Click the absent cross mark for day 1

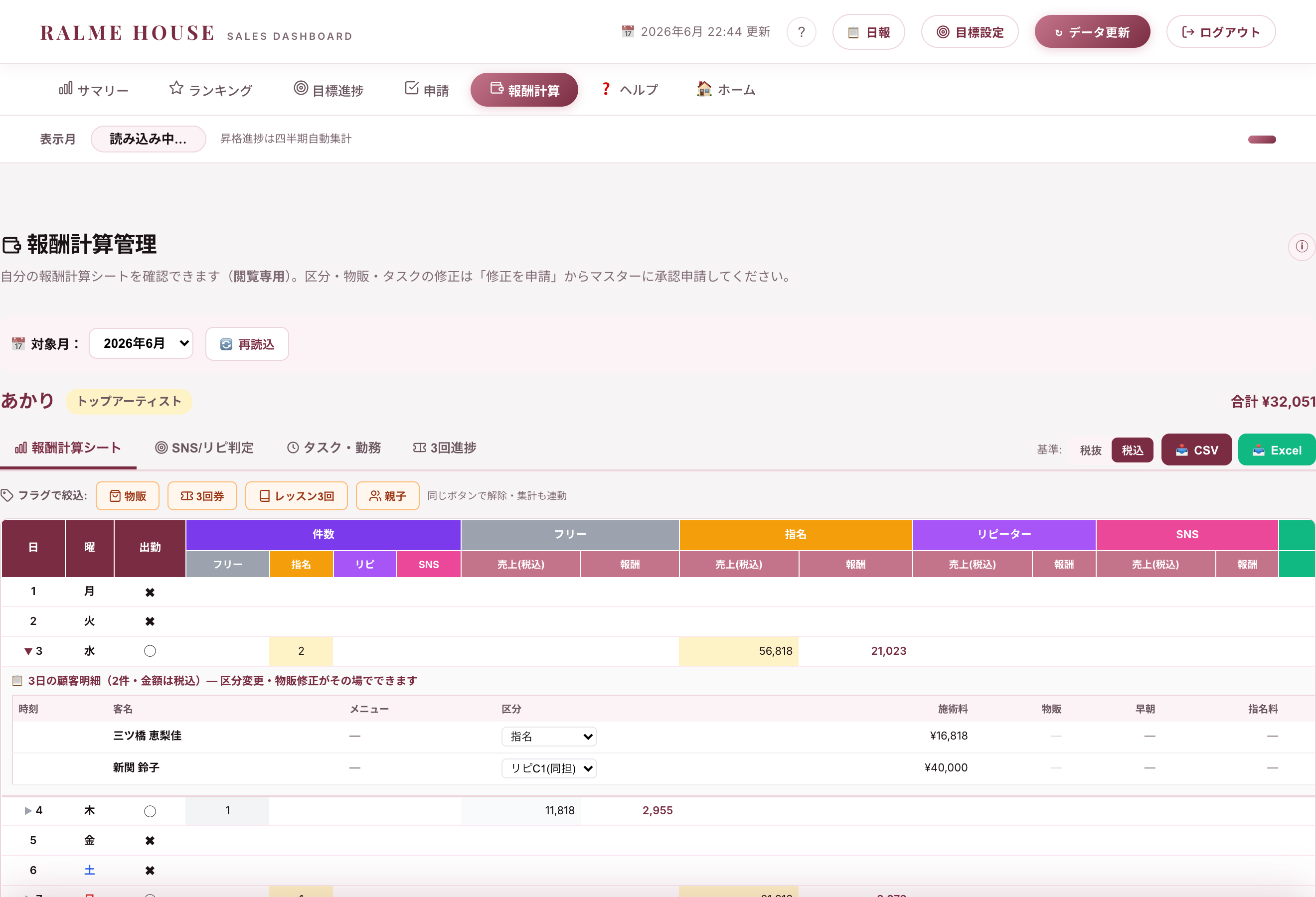pos(150,593)
